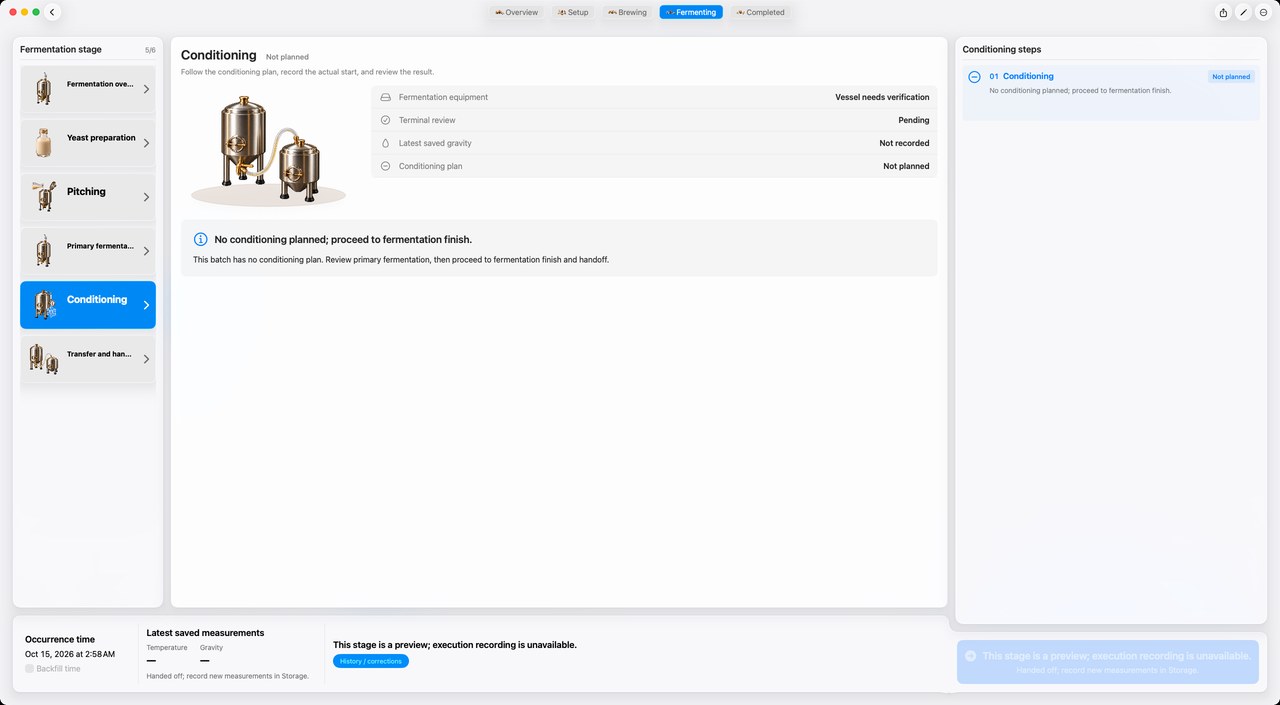Expand Fermentation overview with its chevron
The image size is (1280, 705).
146,89
